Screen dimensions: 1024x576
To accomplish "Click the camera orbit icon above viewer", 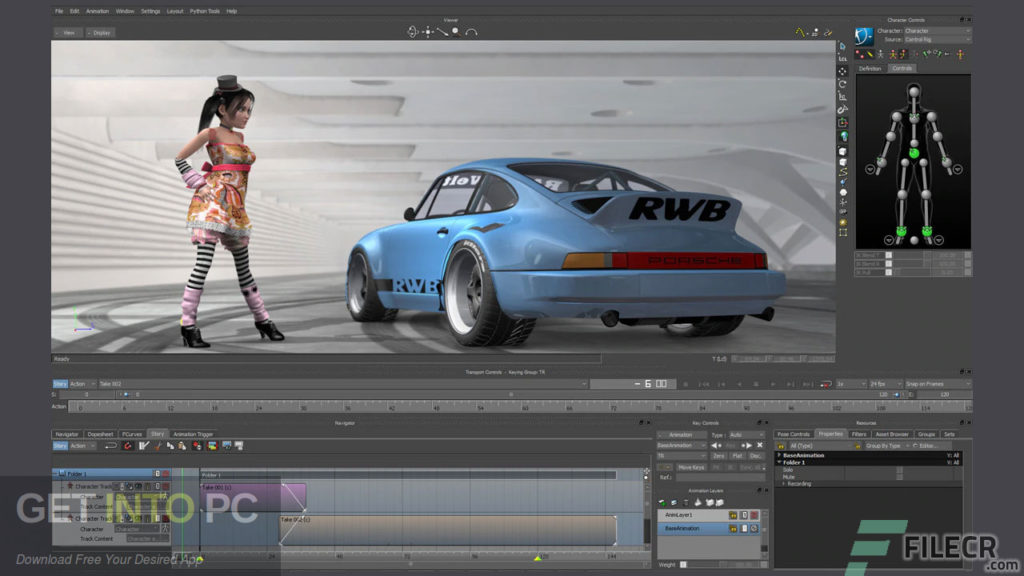I will pyautogui.click(x=412, y=31).
